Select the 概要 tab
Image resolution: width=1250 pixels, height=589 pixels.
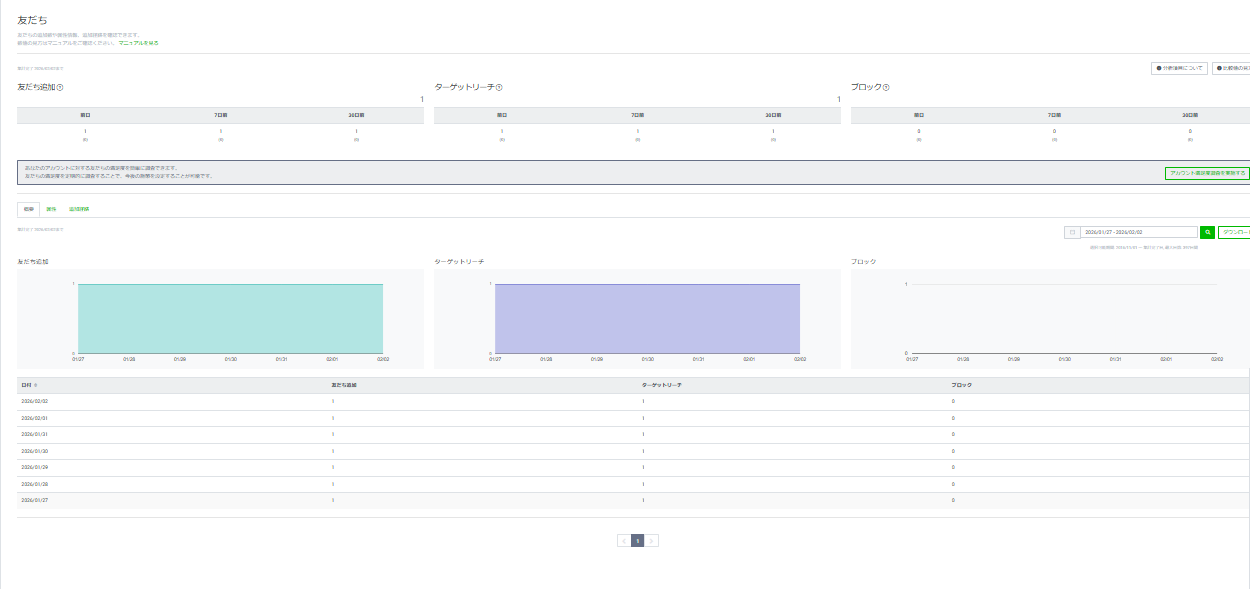[28, 209]
